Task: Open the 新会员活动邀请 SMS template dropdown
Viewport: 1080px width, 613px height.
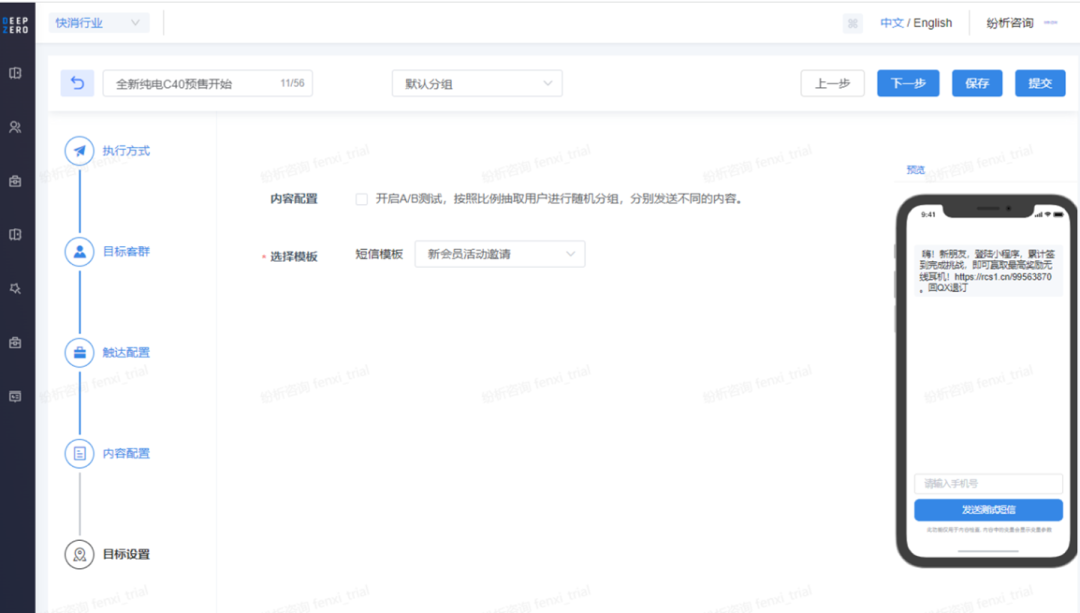Action: pyautogui.click(x=499, y=254)
